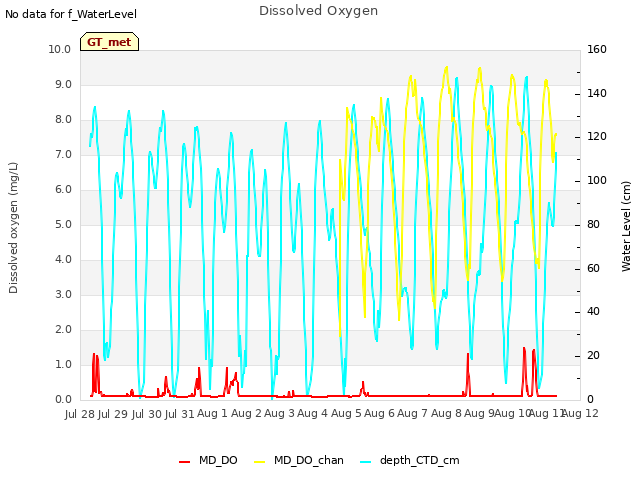Click the Aug 5 date tick label

pos(346,413)
